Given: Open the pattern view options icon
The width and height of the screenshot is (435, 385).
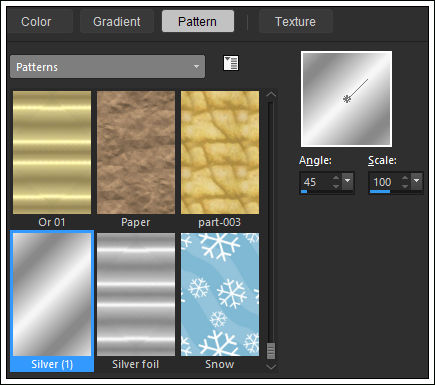Looking at the screenshot, I should tap(231, 63).
